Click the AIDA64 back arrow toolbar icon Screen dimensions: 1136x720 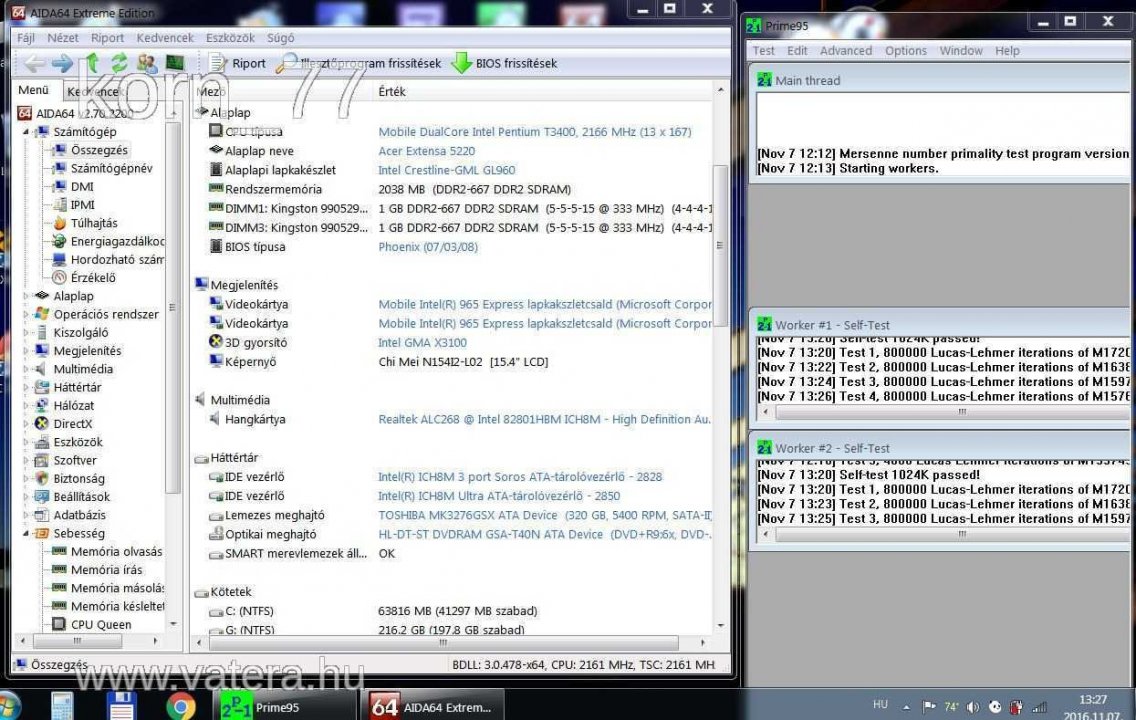33,64
